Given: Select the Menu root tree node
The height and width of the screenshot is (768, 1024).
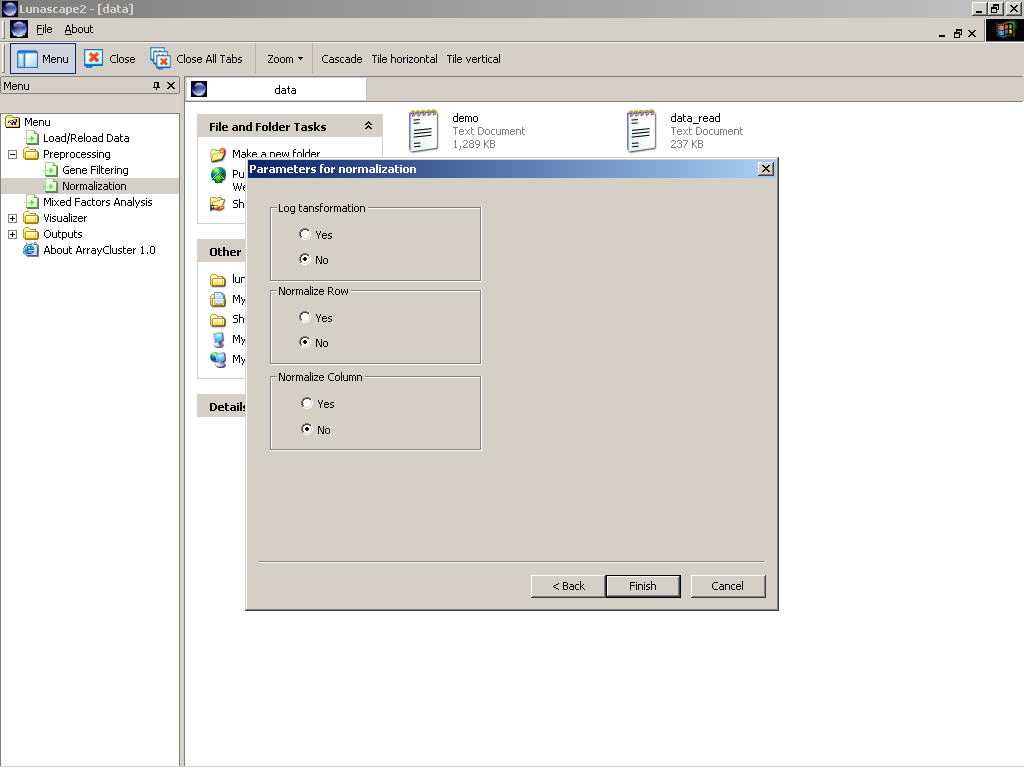Looking at the screenshot, I should click(x=37, y=121).
